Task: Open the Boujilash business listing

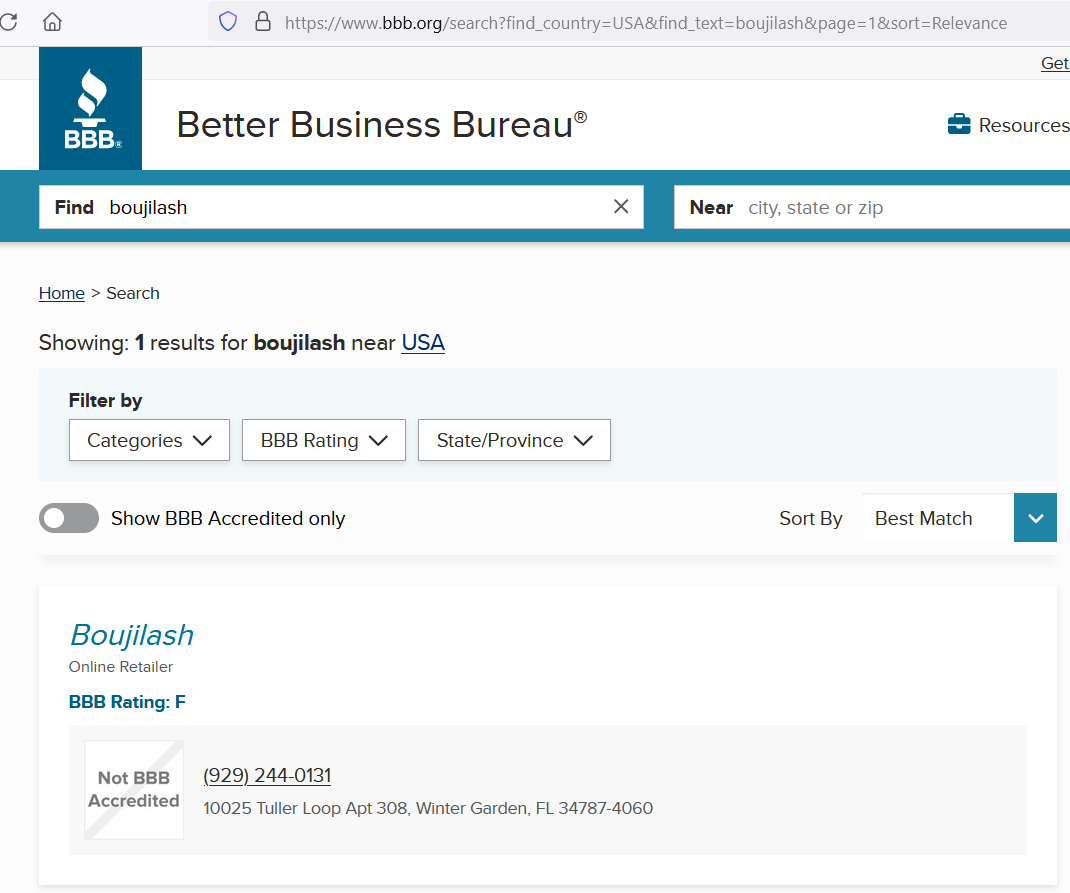Action: 132,635
